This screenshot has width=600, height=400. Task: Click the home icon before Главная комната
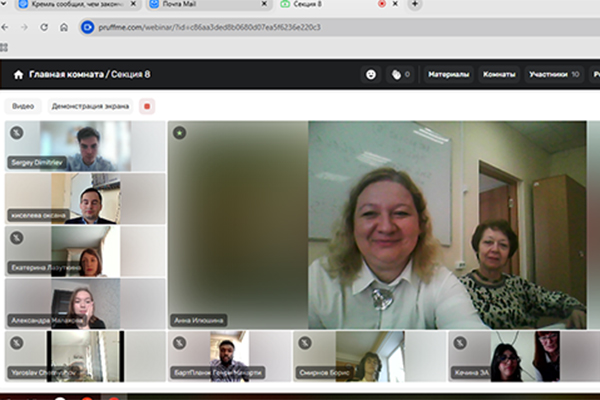click(x=18, y=75)
